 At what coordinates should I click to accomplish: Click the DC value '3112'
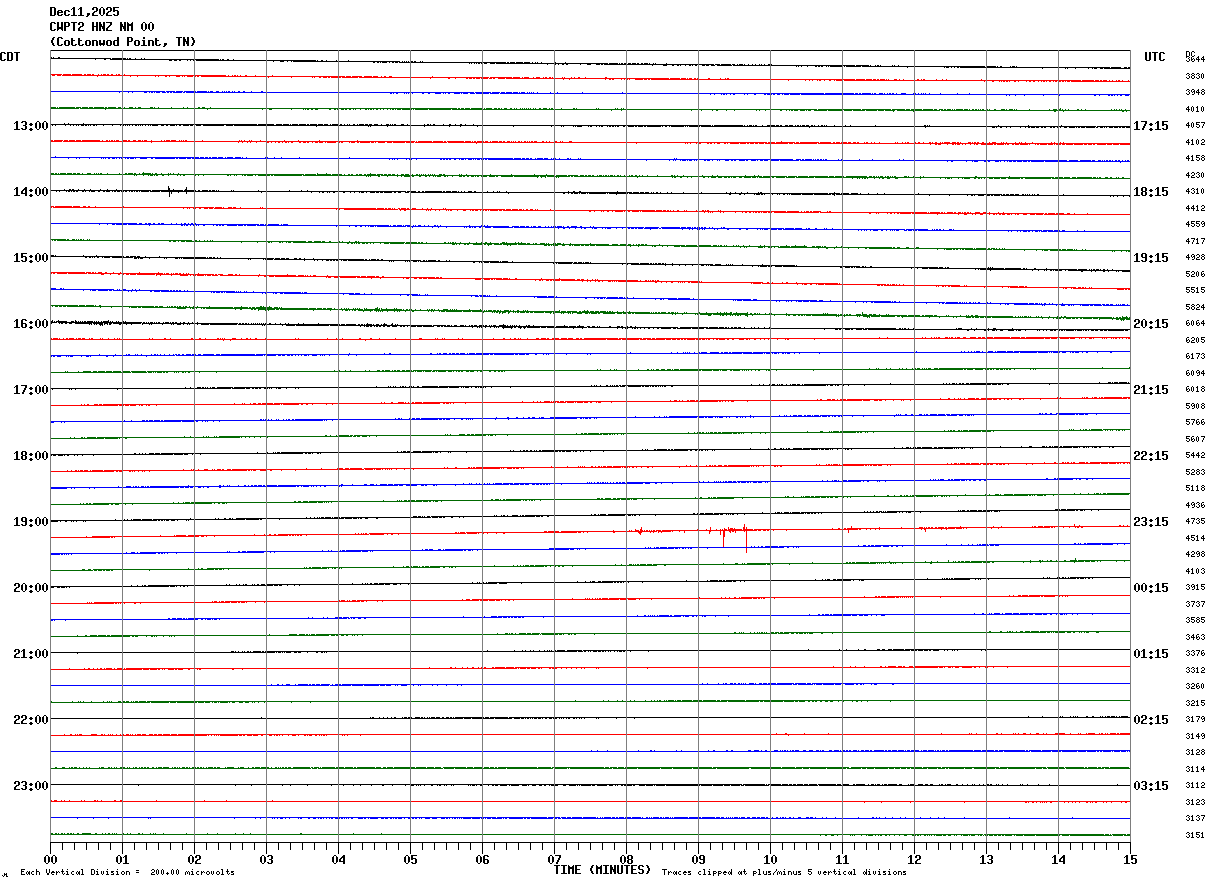coord(1195,786)
